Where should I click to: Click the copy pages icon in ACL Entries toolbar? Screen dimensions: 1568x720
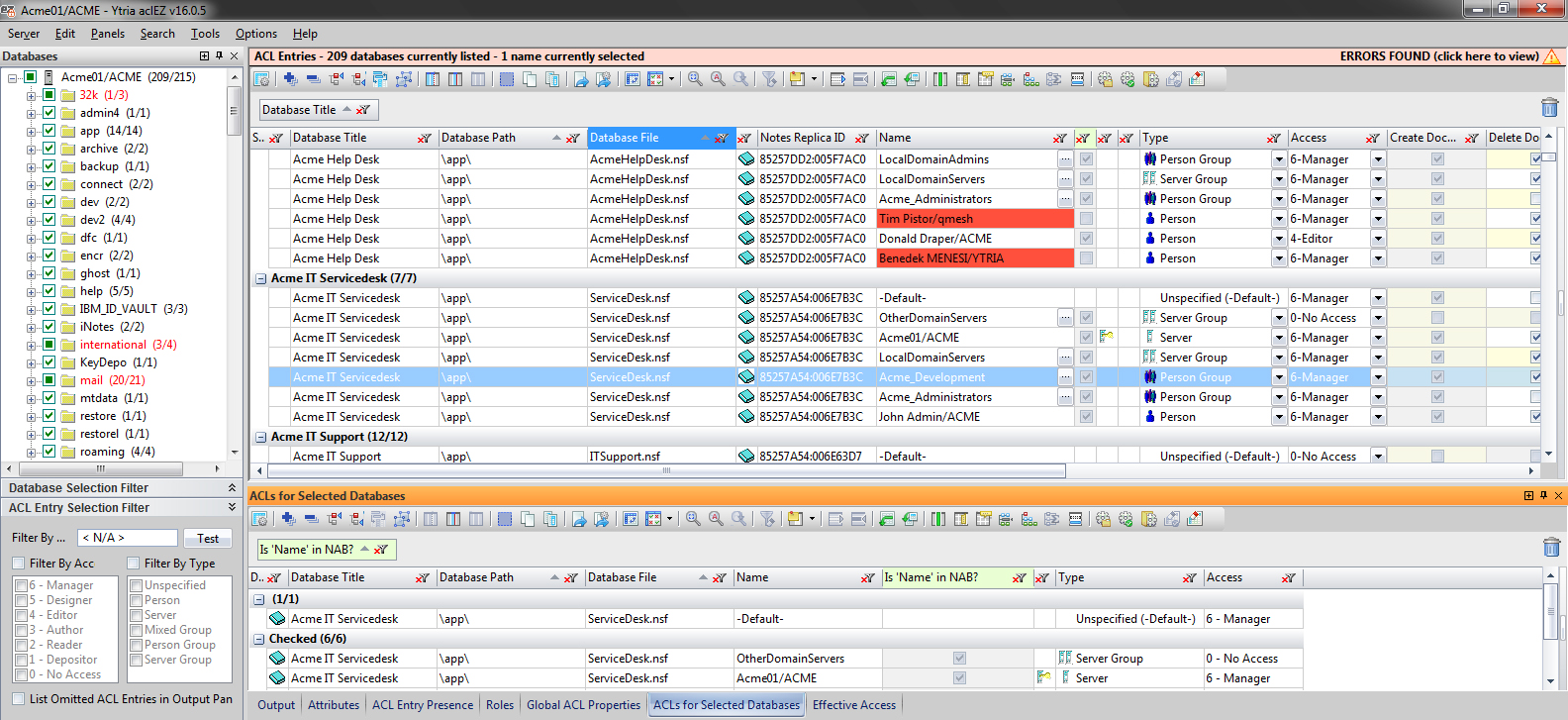coord(530,79)
